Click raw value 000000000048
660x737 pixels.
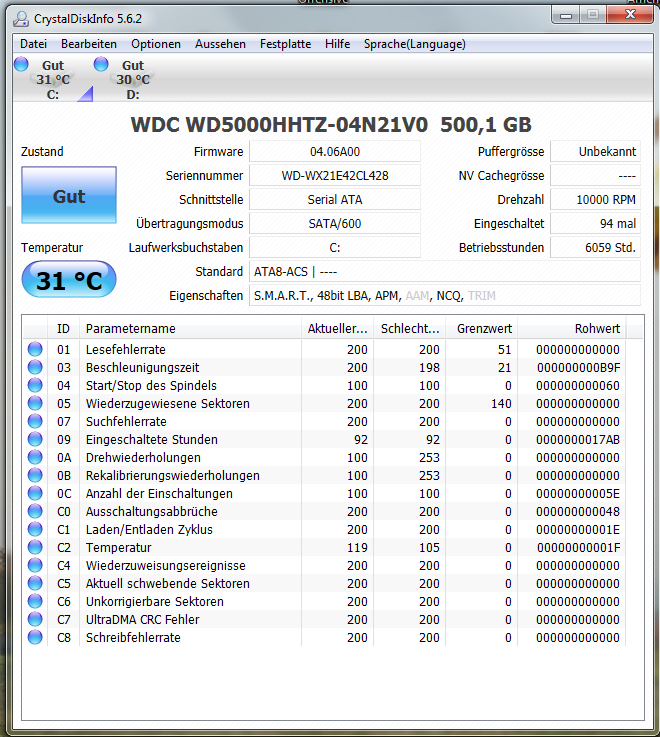coord(578,511)
